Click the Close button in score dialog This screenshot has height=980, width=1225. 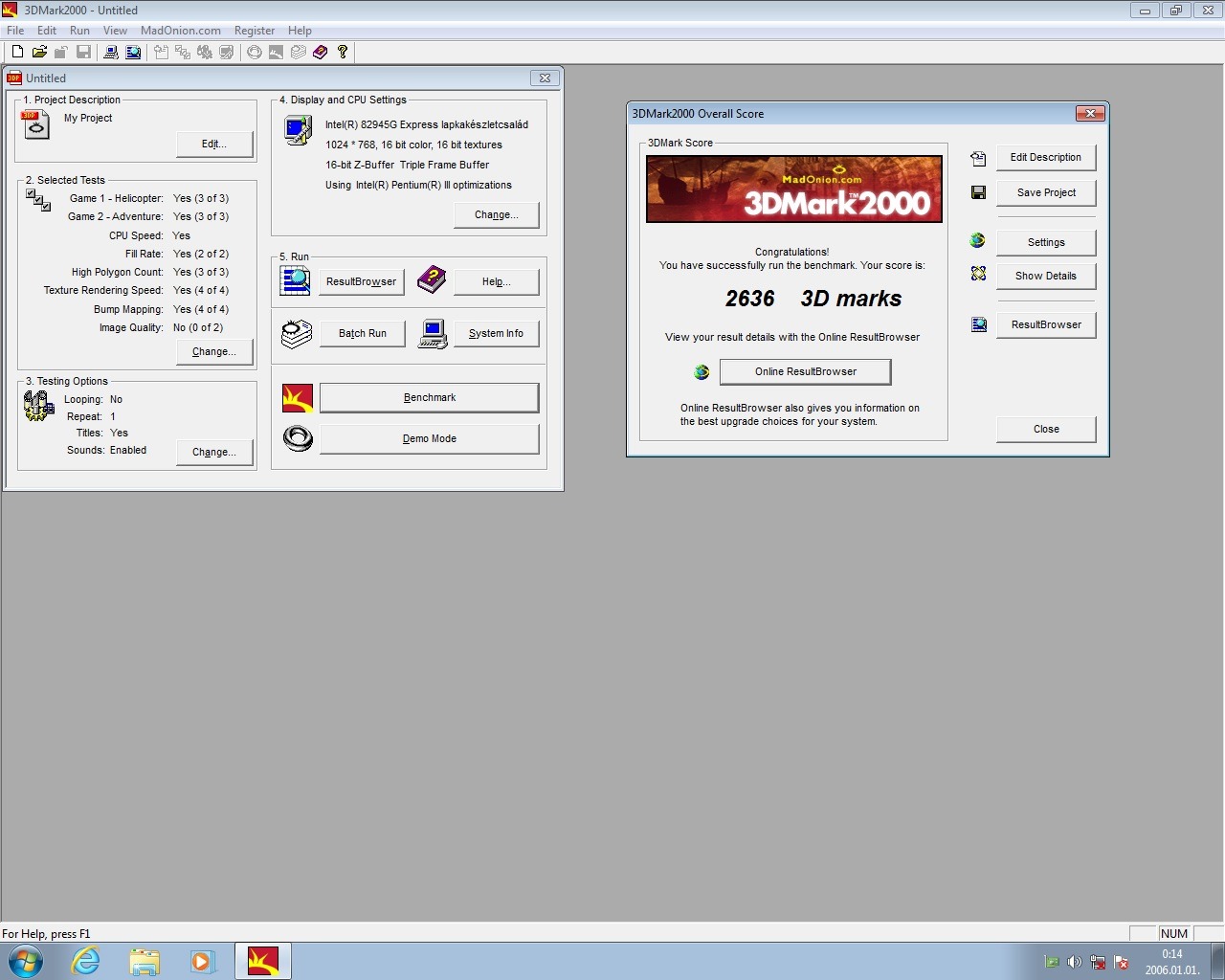tap(1046, 430)
